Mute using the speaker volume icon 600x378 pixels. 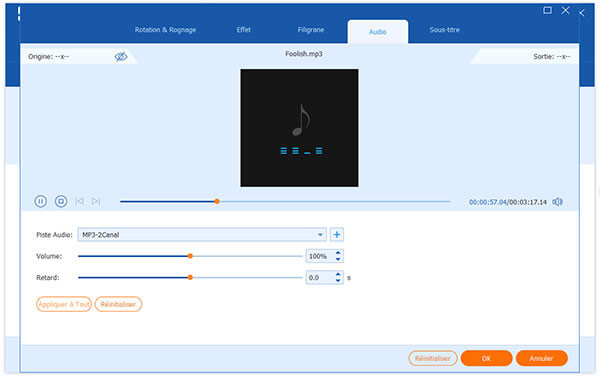(x=558, y=202)
